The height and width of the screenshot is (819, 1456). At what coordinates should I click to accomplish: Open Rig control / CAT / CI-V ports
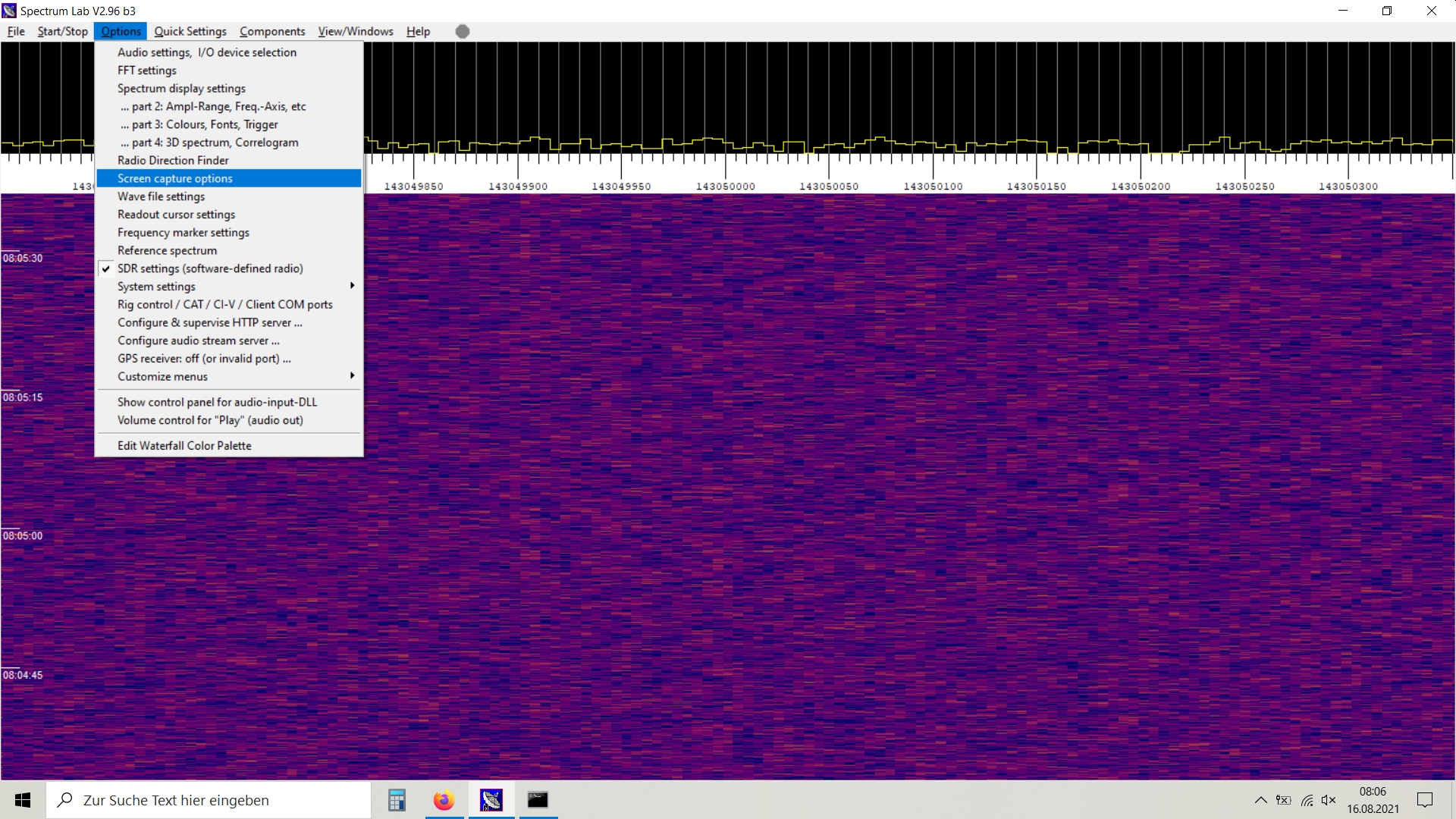(229, 305)
